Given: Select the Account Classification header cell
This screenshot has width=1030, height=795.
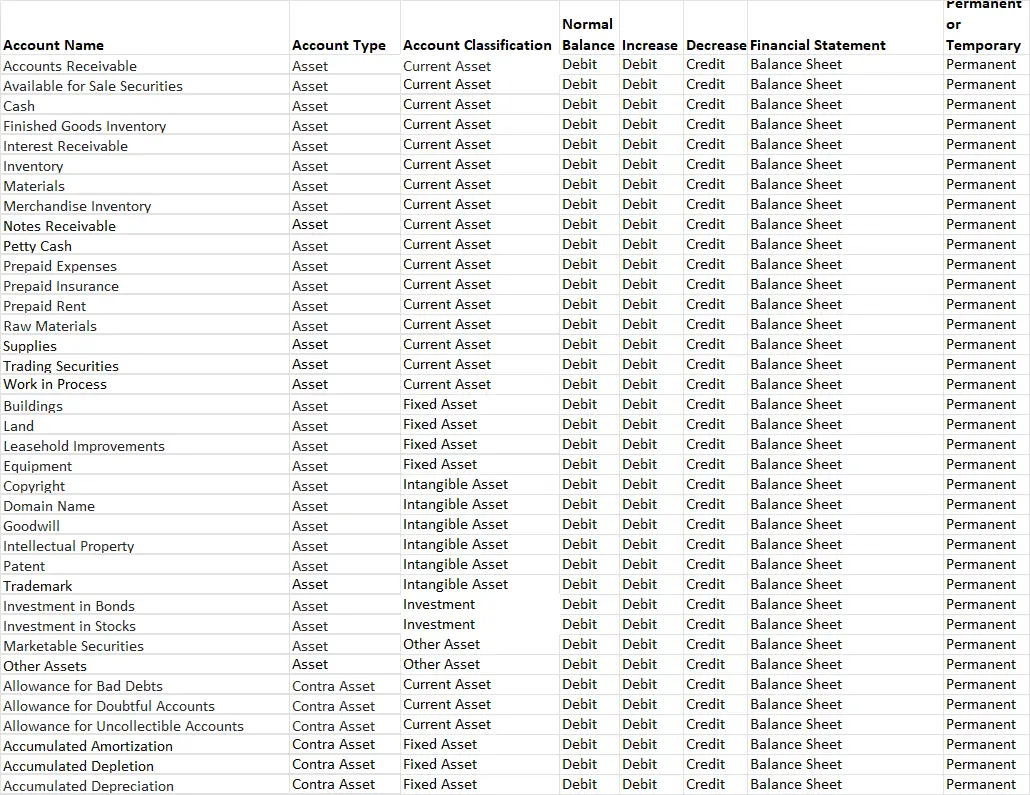Looking at the screenshot, I should click(477, 45).
